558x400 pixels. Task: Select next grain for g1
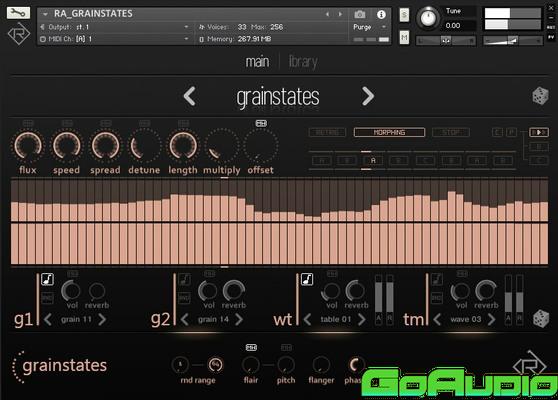click(x=102, y=320)
